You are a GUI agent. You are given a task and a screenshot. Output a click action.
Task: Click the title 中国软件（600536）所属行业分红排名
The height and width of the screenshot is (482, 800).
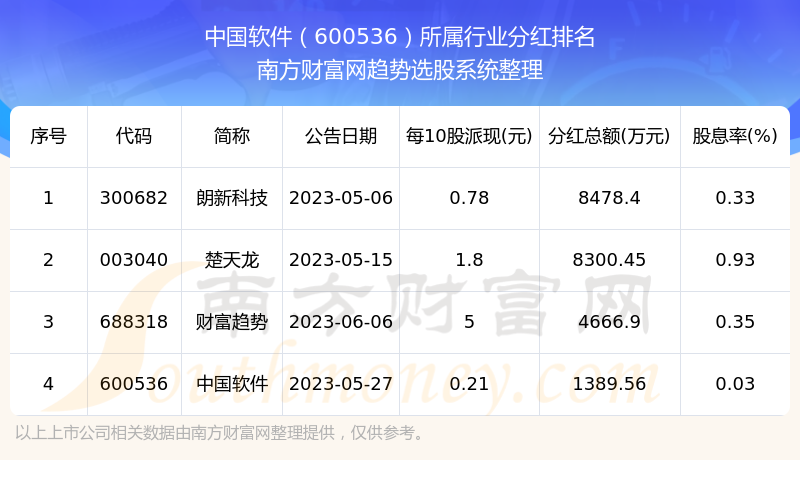pos(400,37)
